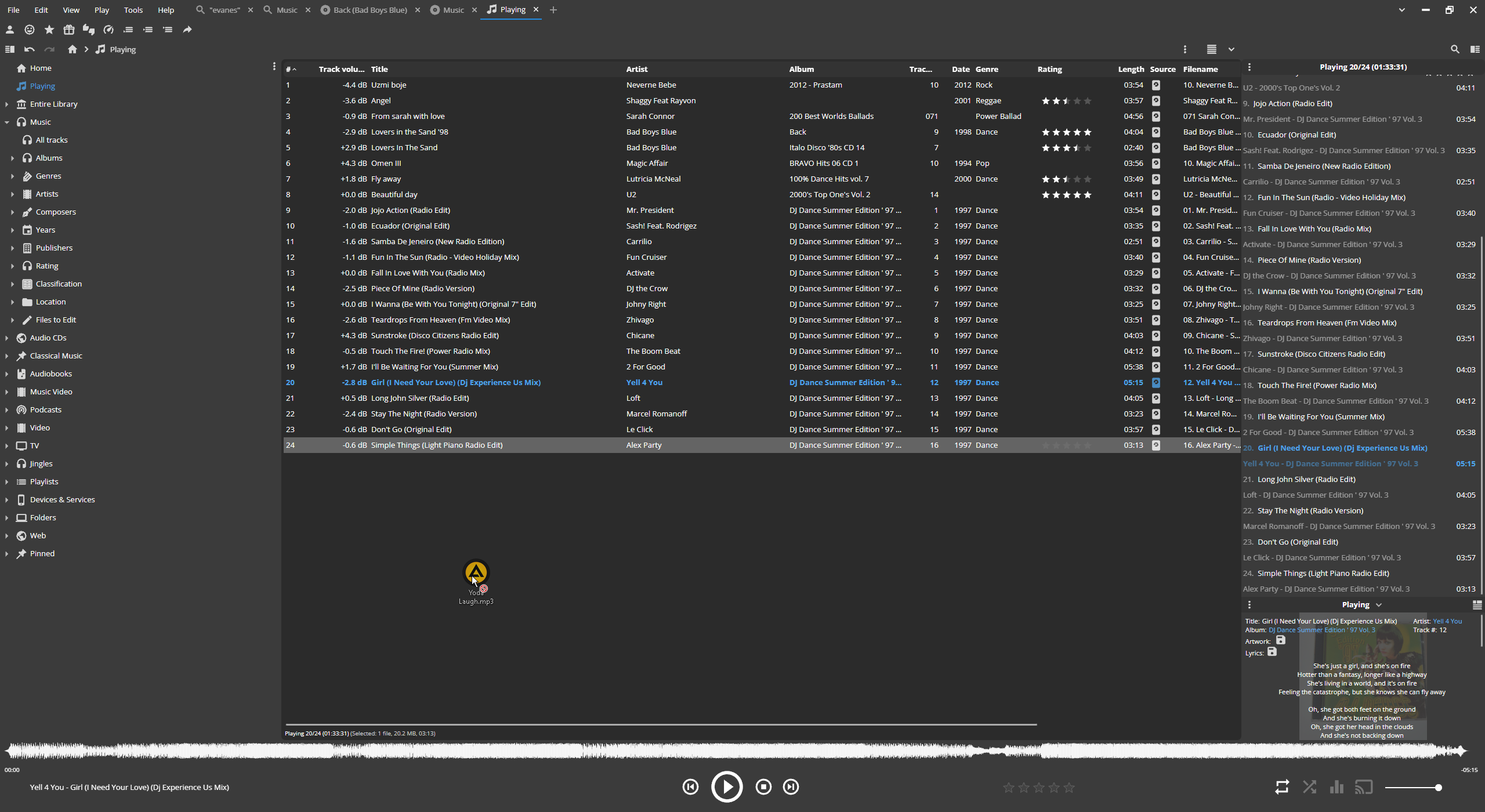Collapse the Music tree node

tap(7, 122)
